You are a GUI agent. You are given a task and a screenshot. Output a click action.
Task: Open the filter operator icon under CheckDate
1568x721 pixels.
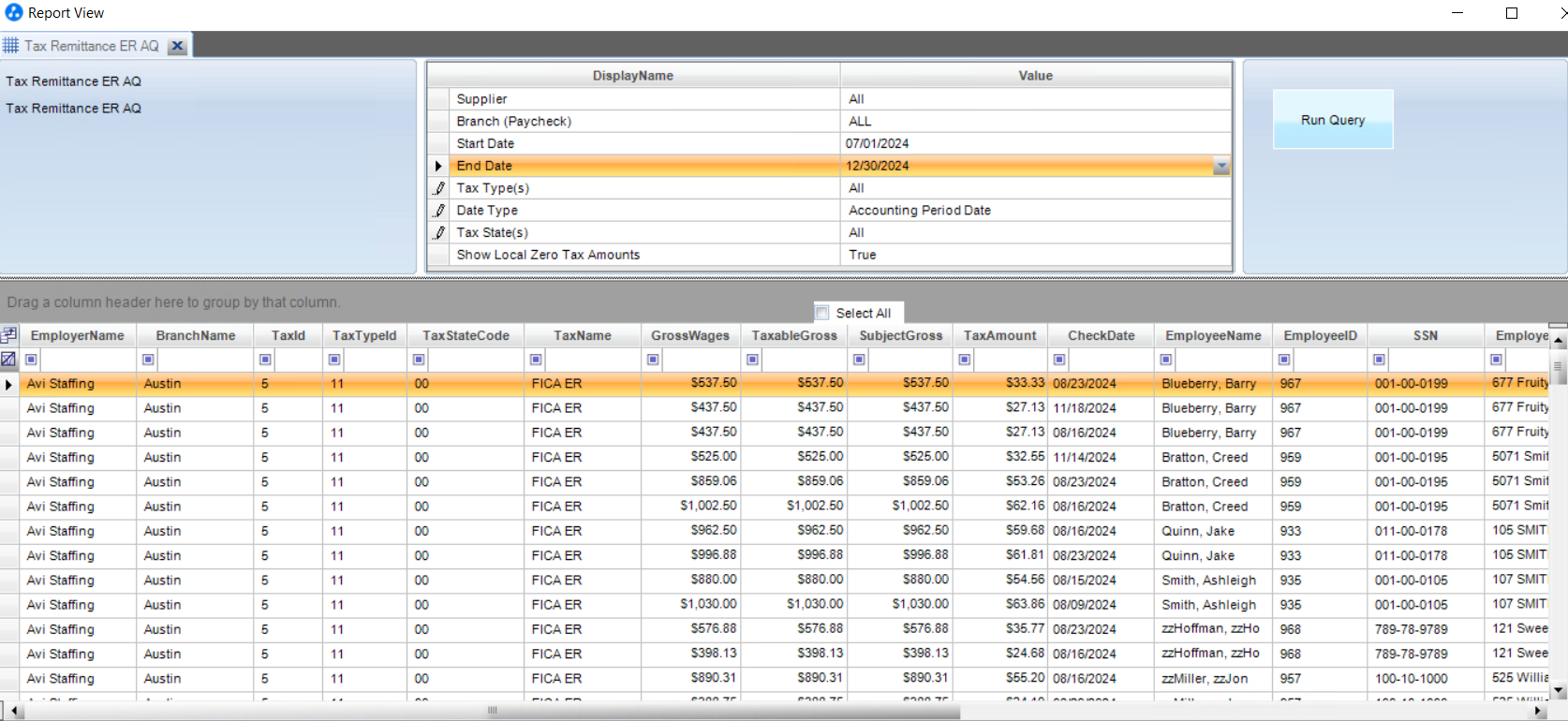[x=1059, y=360]
